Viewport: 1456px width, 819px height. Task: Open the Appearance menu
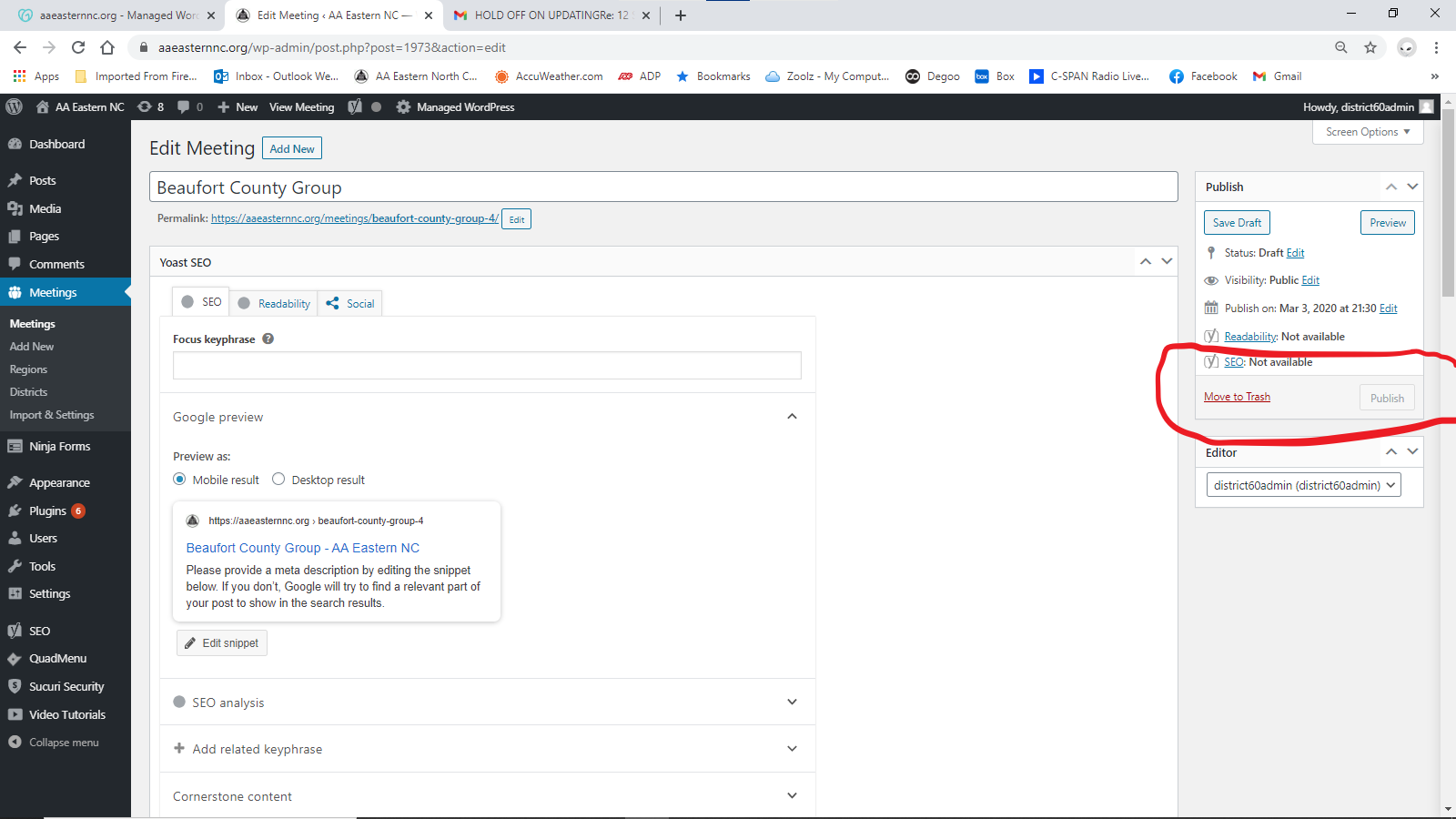[x=58, y=481]
